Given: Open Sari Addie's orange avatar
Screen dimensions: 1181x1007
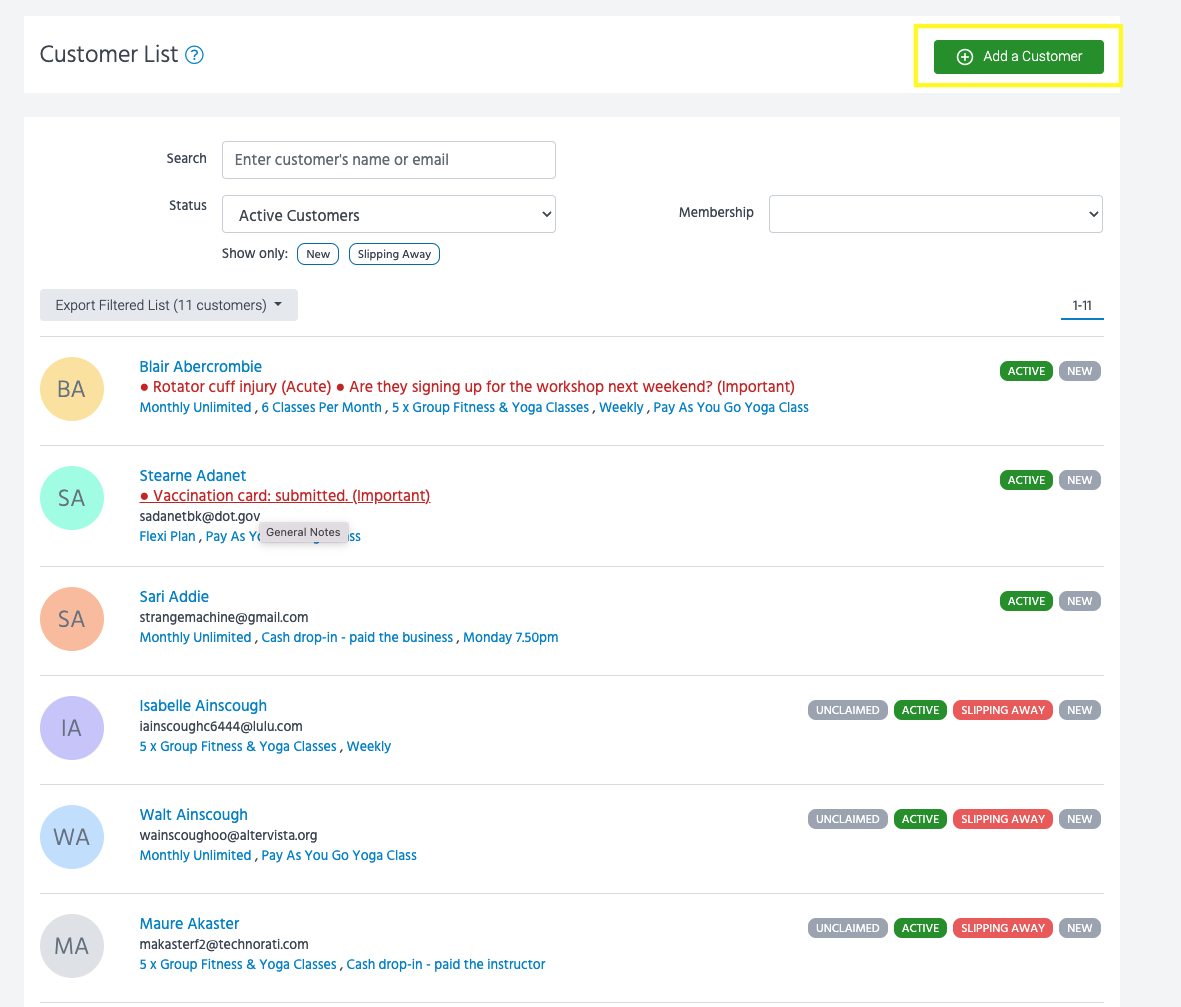Looking at the screenshot, I should tap(72, 619).
